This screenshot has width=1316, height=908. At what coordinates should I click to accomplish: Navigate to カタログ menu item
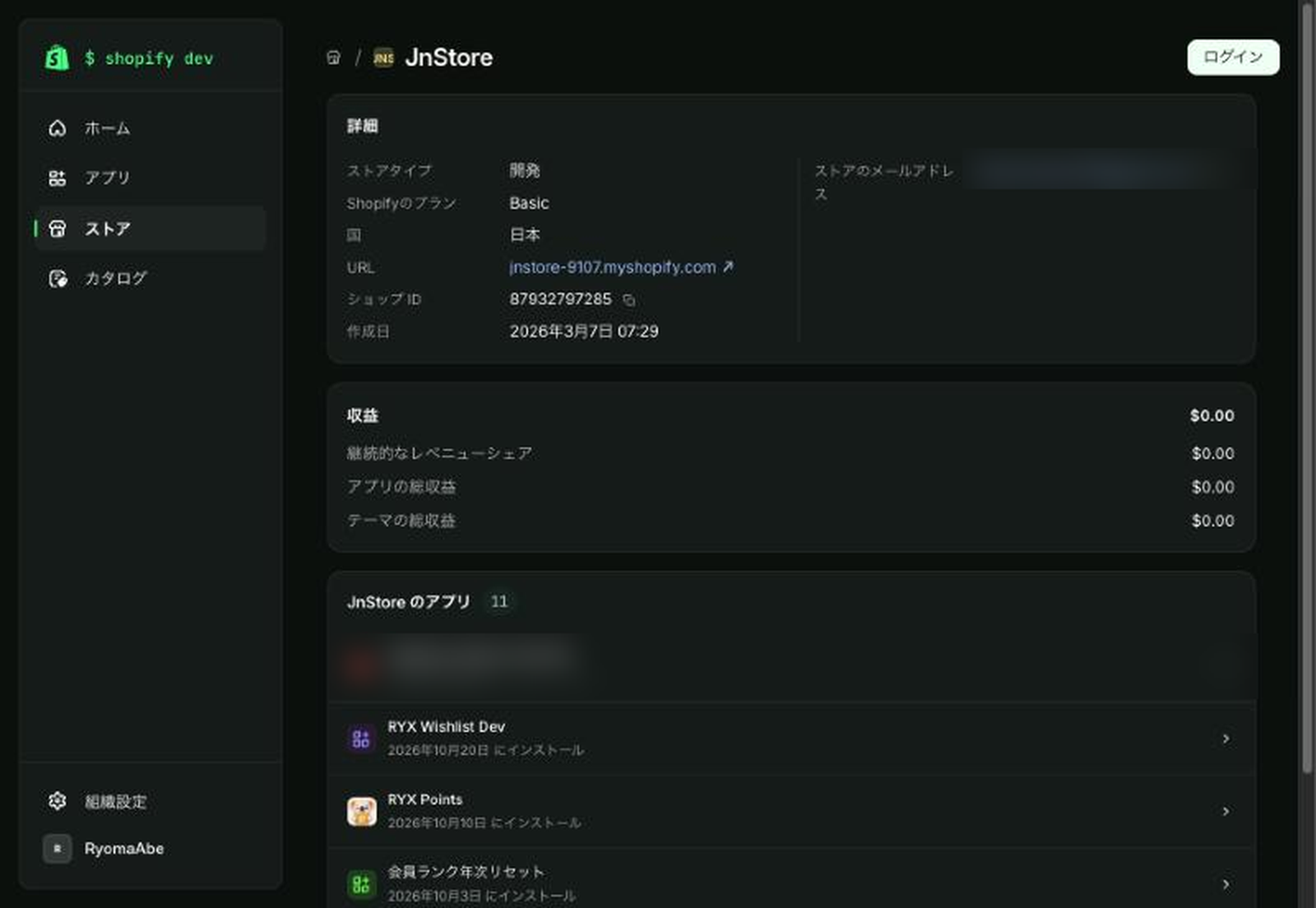click(150, 279)
